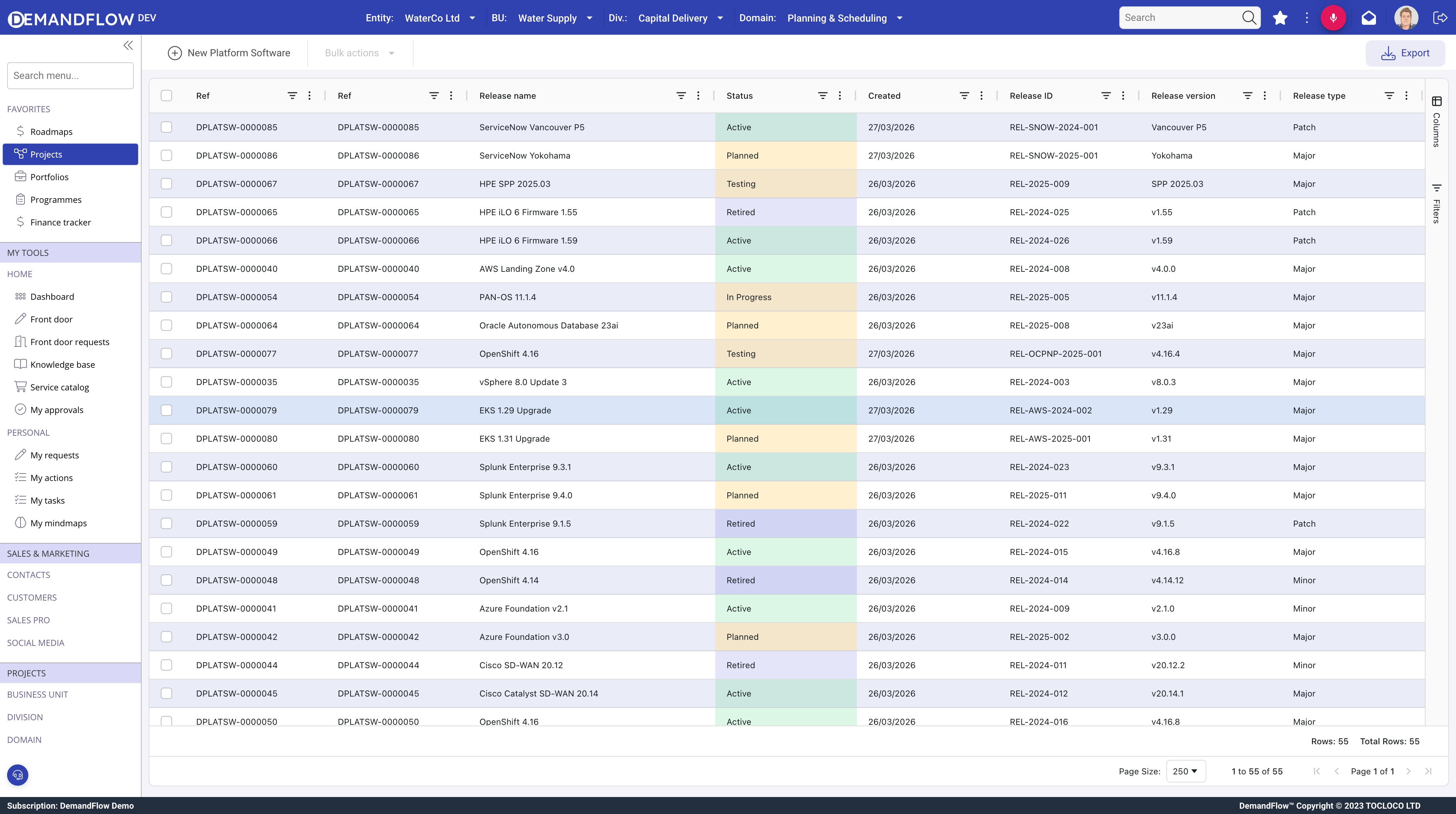Check the row for DPLATSW-0000085
The height and width of the screenshot is (814, 1456).
pos(166,127)
